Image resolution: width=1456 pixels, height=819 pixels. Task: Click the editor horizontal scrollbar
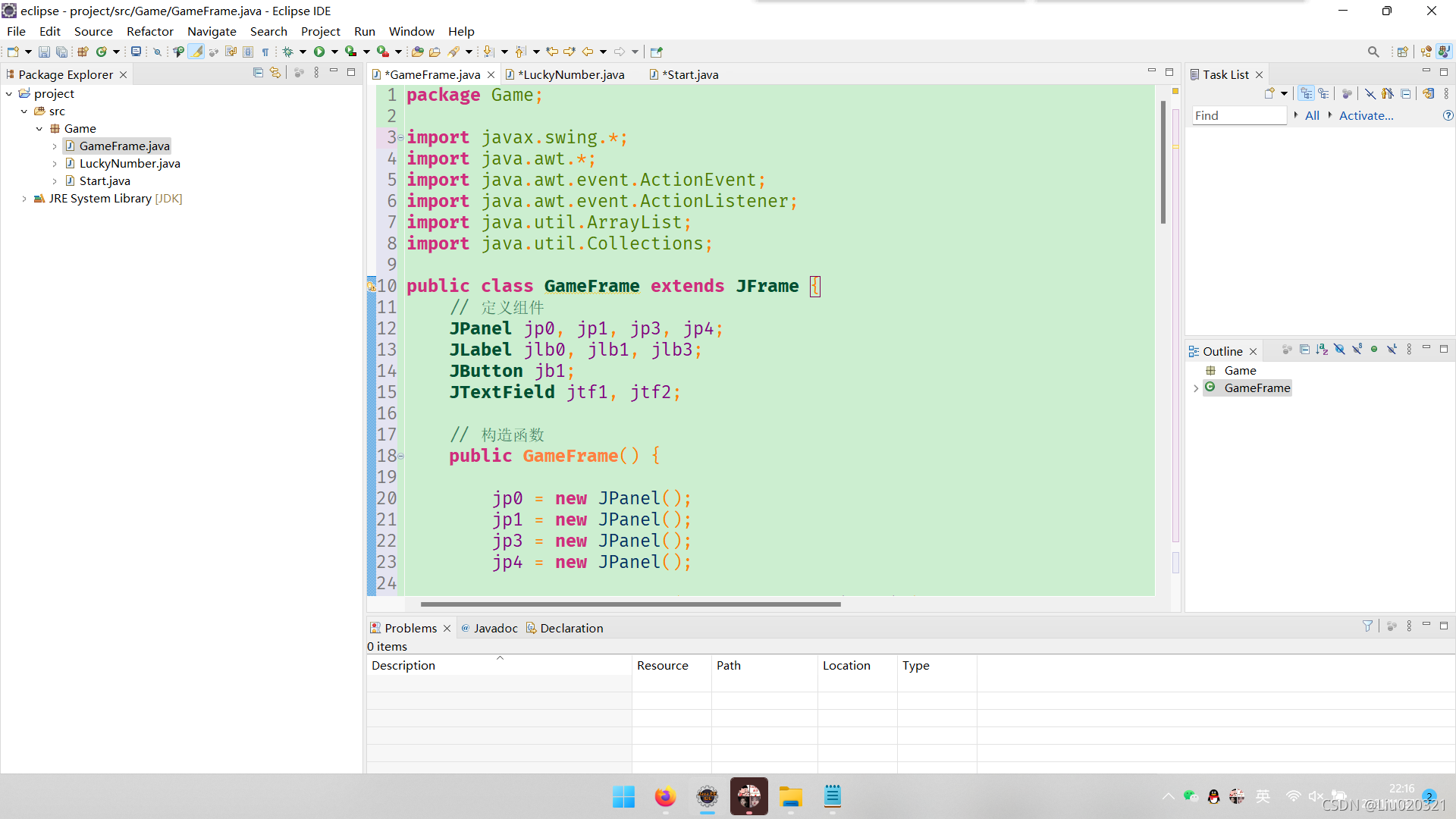[629, 604]
